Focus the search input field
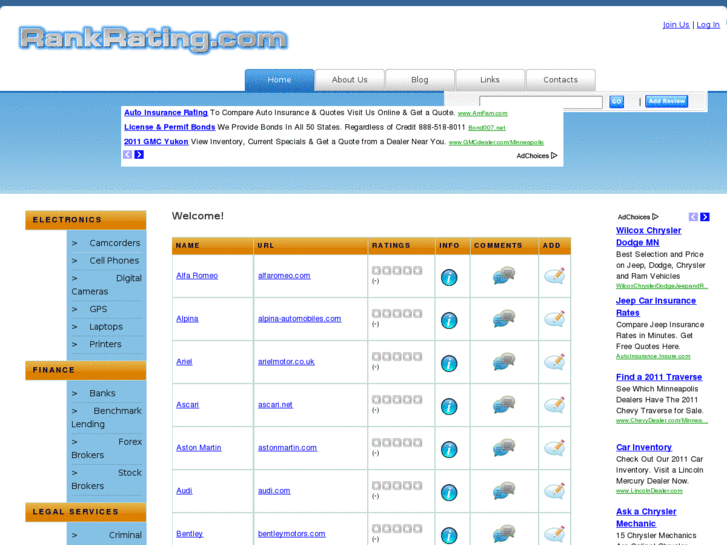The height and width of the screenshot is (545, 727). tap(541, 102)
